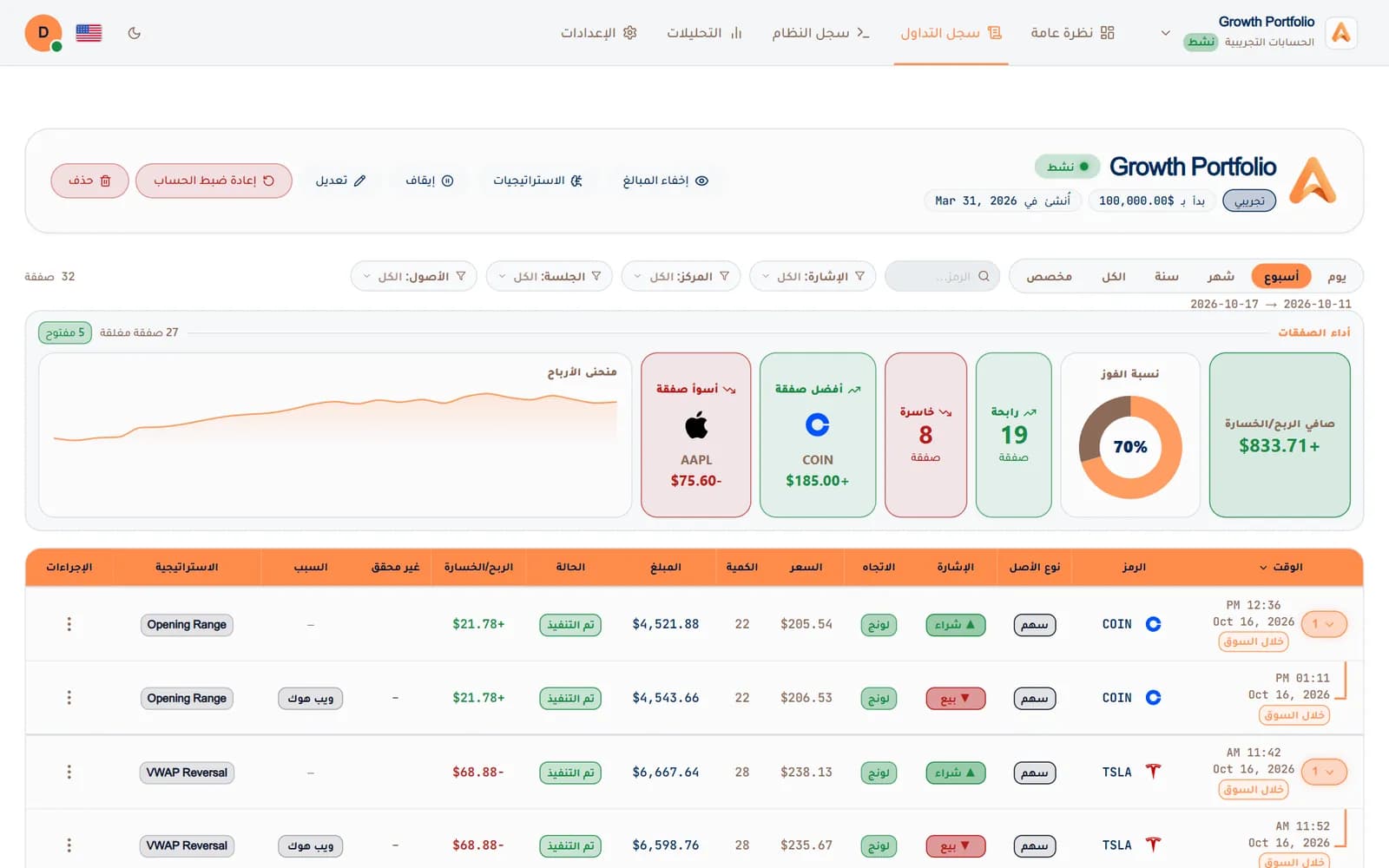Select الكل all-time range option
1389x868 pixels.
[x=1114, y=276]
